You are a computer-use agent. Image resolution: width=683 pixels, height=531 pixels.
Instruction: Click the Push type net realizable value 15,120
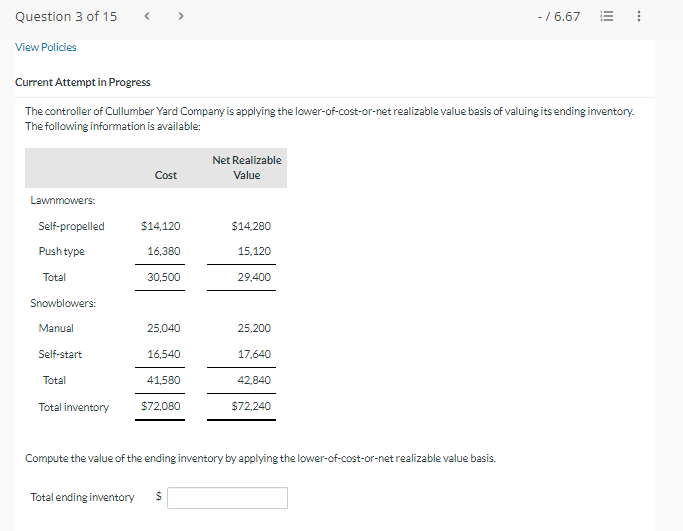[x=250, y=251]
